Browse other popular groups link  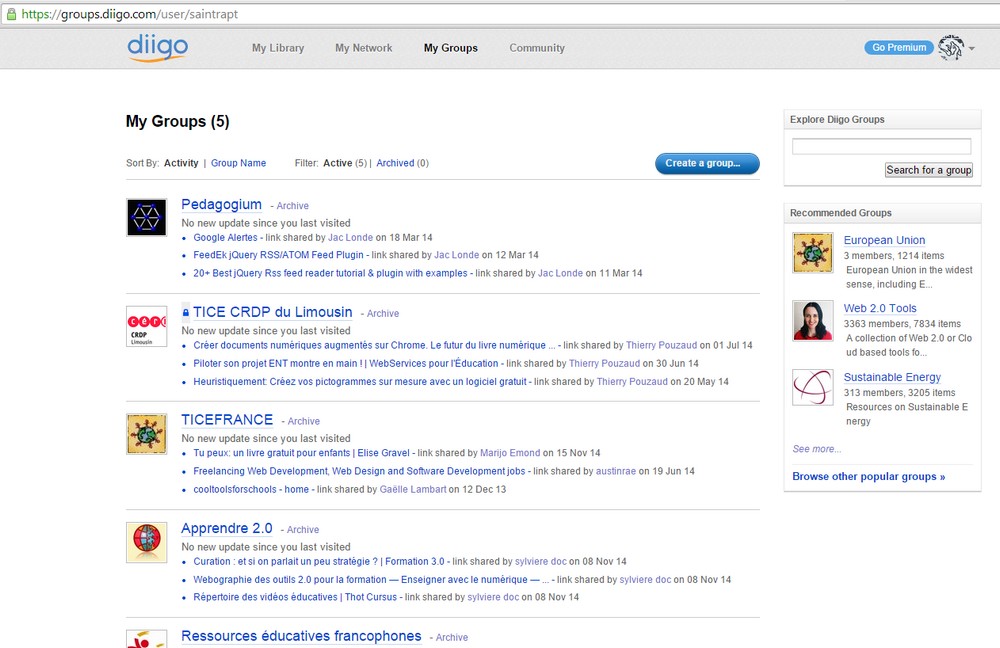point(869,476)
